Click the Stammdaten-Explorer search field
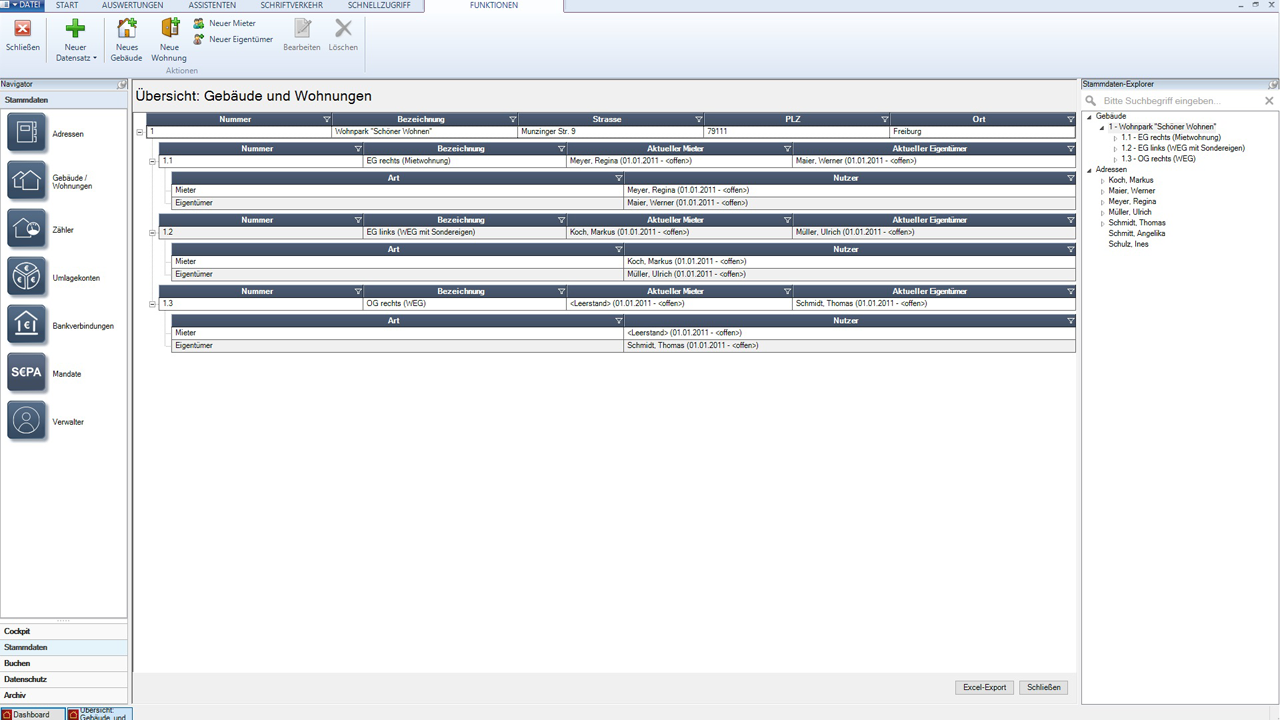The width and height of the screenshot is (1280, 720). tap(1178, 101)
